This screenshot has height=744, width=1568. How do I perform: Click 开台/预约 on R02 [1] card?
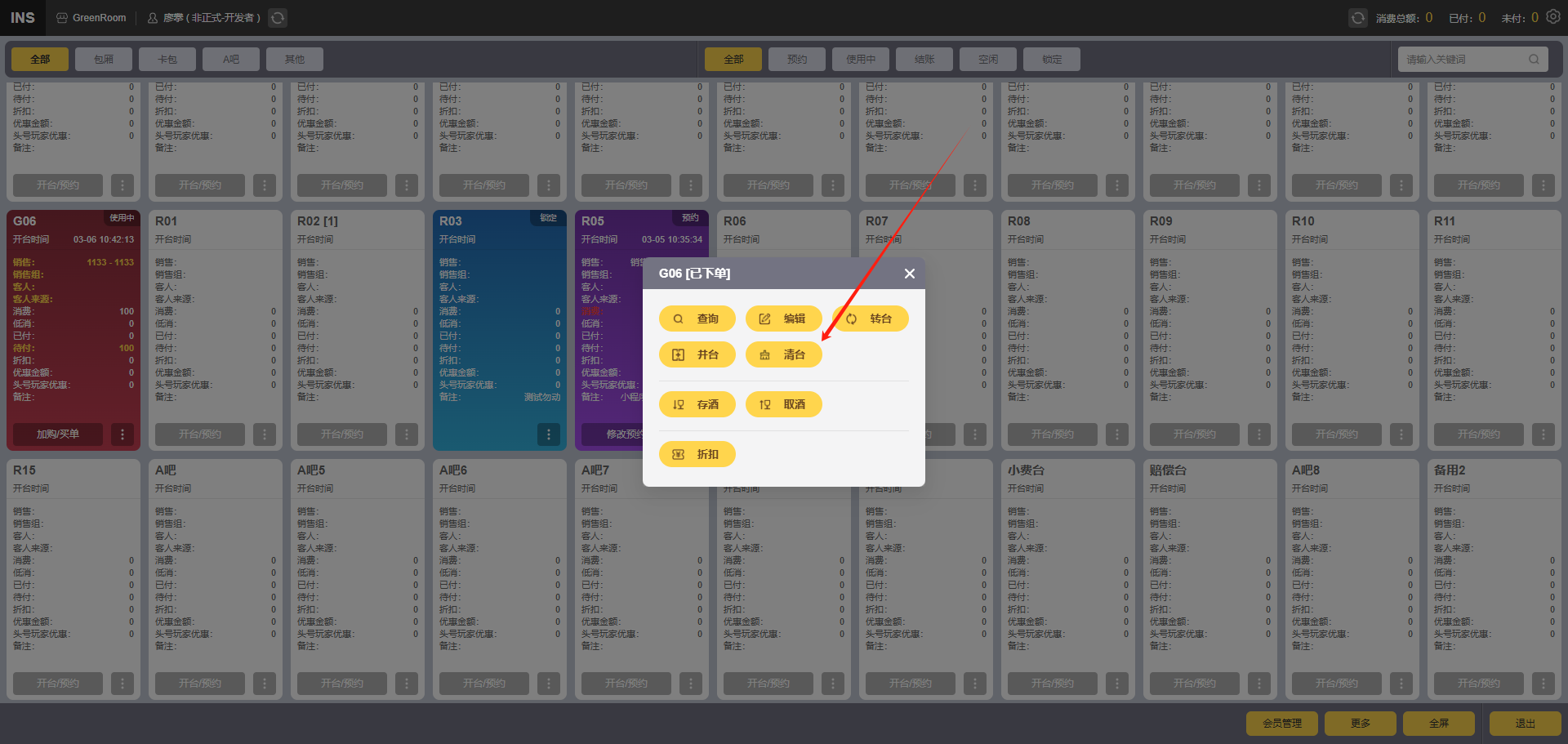[342, 434]
